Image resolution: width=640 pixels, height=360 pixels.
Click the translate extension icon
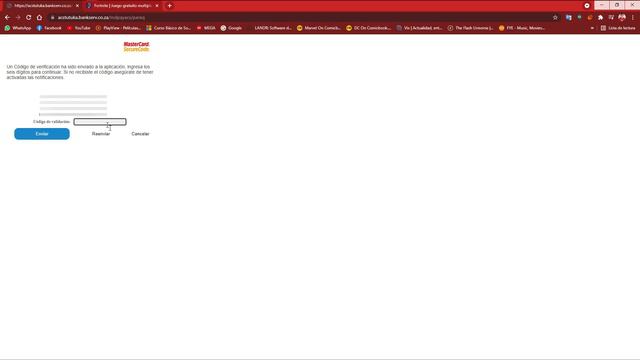(569, 18)
